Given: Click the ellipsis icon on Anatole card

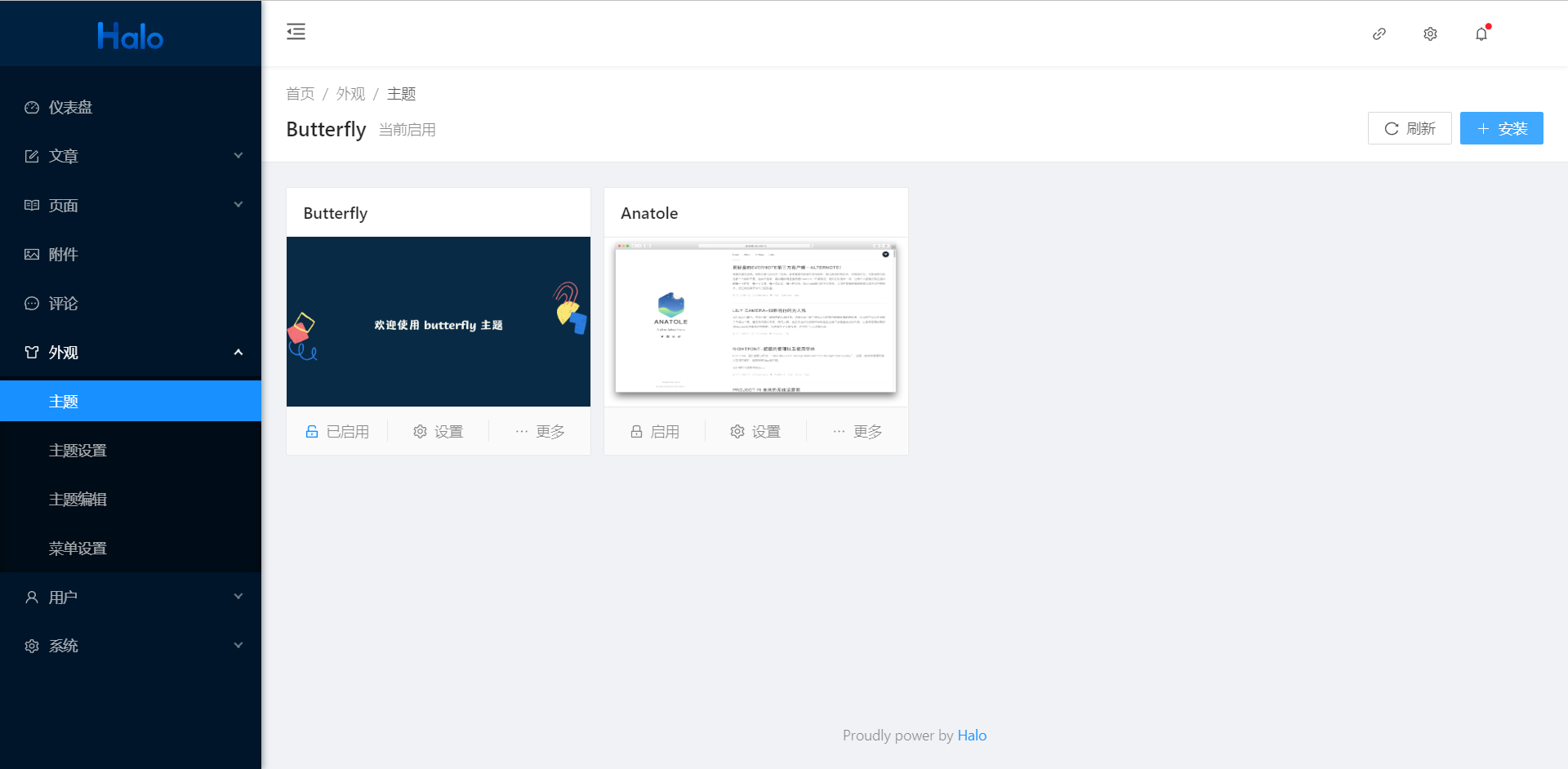Looking at the screenshot, I should pyautogui.click(x=839, y=431).
